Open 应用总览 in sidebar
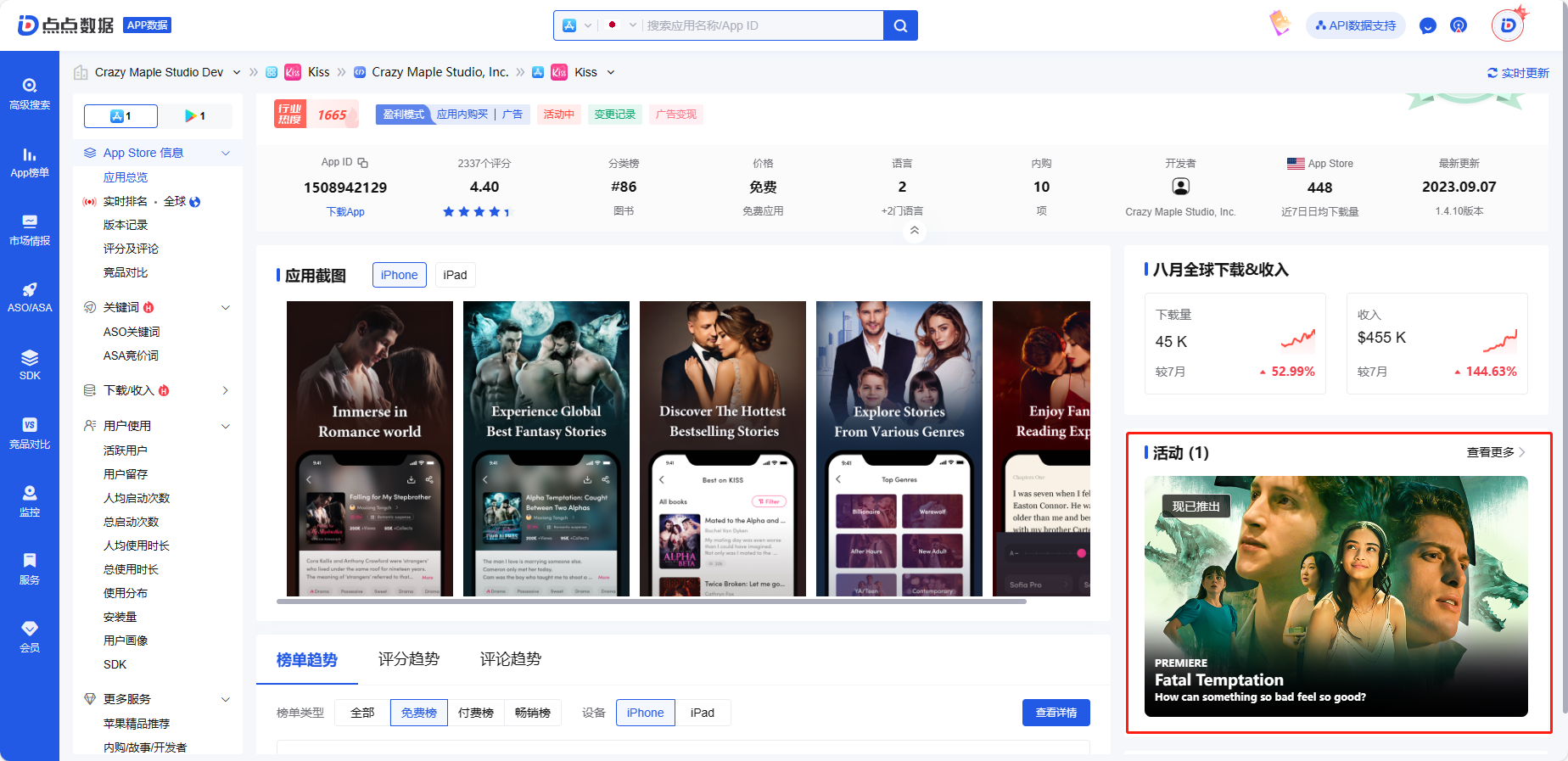 (126, 177)
